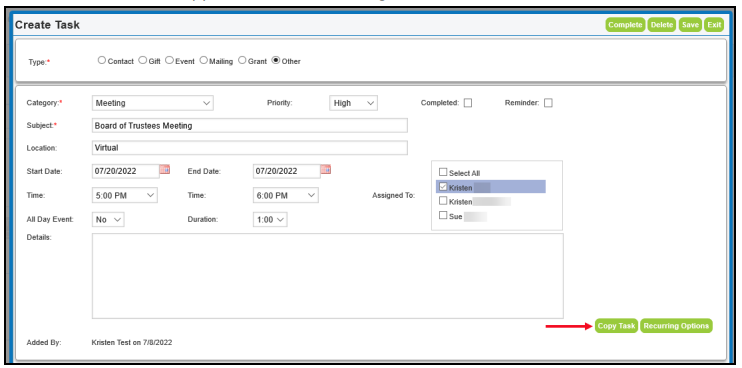
Task: Select the Grant type radio button
Action: [241, 61]
